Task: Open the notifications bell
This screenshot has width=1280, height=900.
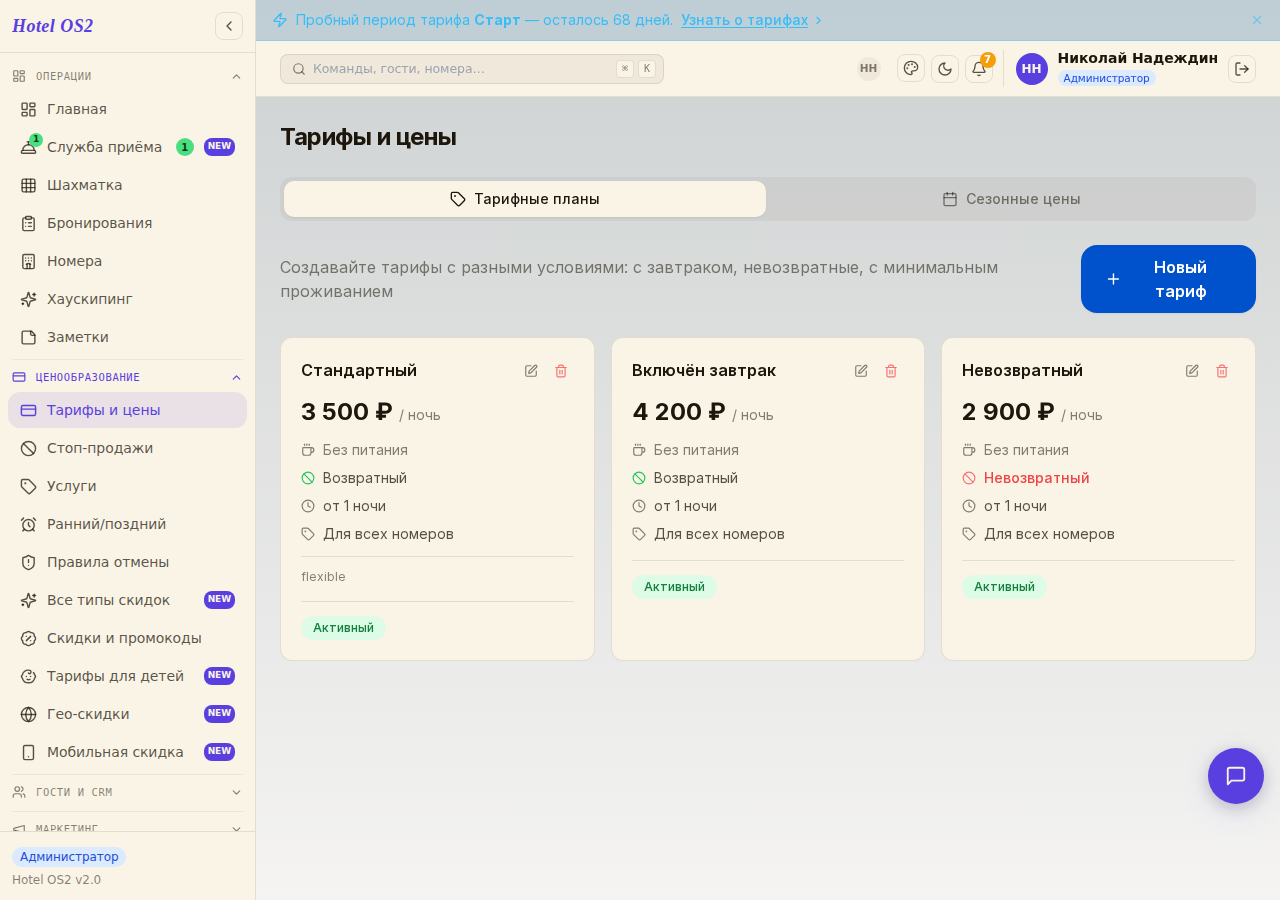Action: click(x=979, y=69)
